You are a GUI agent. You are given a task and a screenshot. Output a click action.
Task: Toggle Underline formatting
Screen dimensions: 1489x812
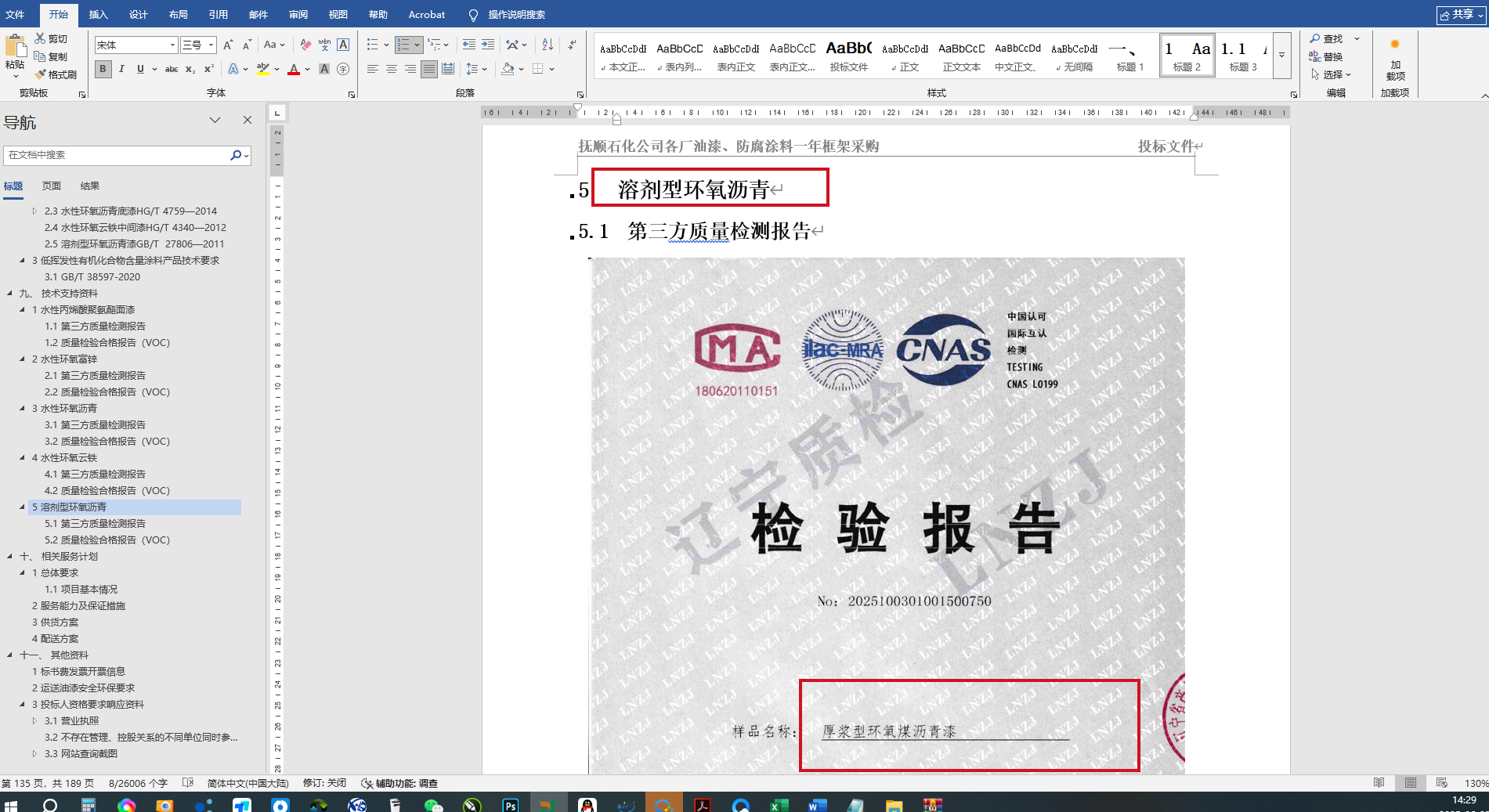click(x=140, y=69)
